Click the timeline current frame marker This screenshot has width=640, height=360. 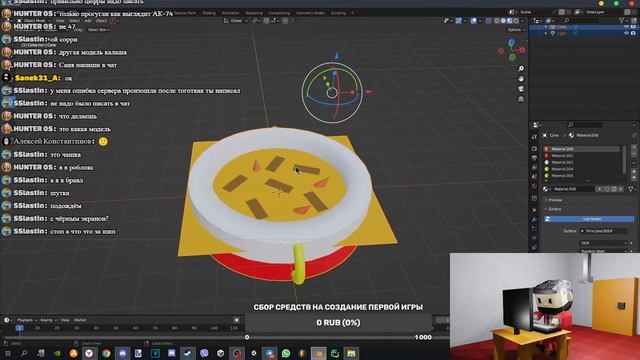point(19,328)
